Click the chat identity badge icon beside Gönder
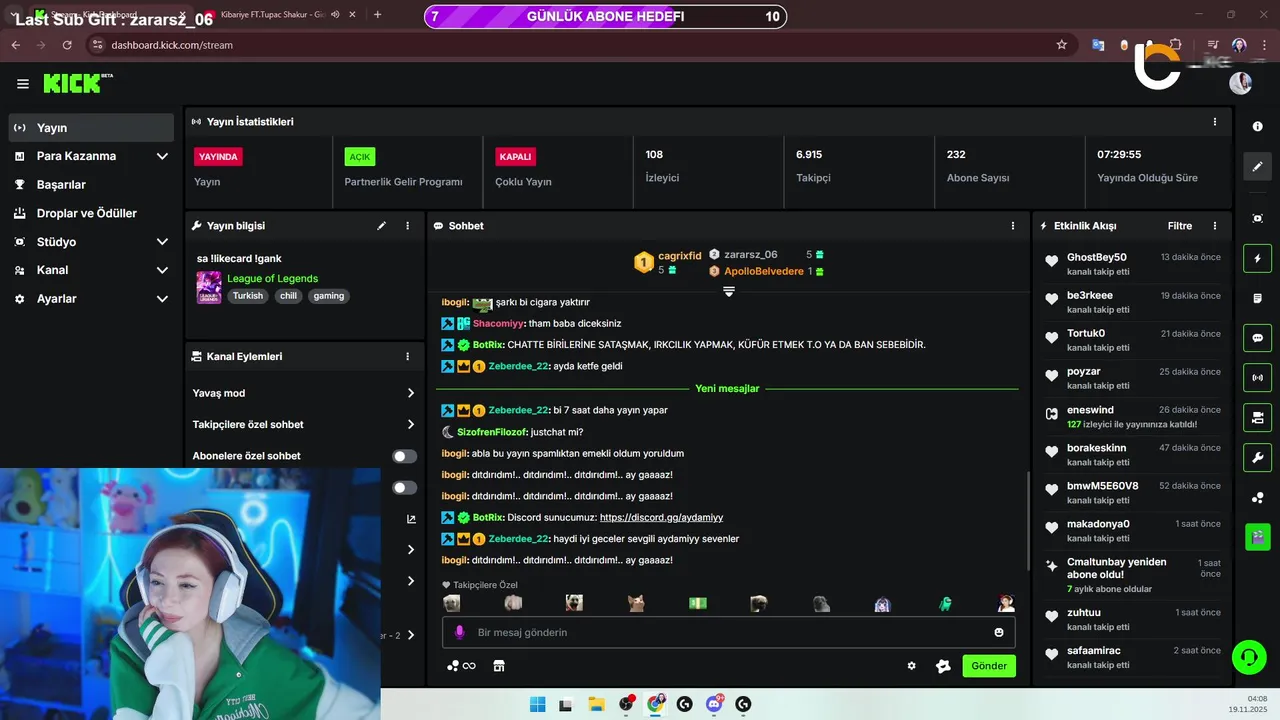 [x=942, y=666]
